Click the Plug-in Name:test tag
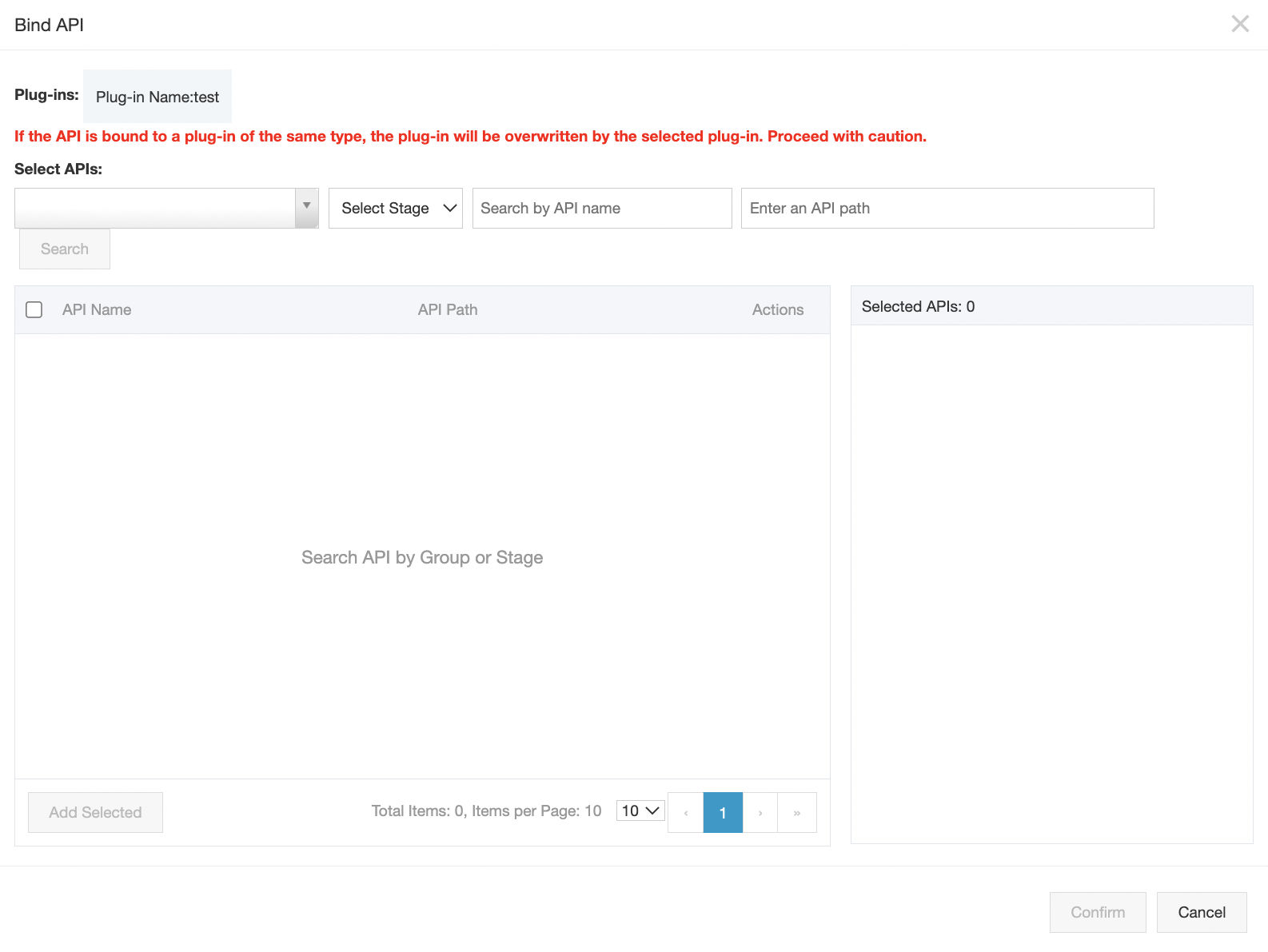 (x=158, y=97)
